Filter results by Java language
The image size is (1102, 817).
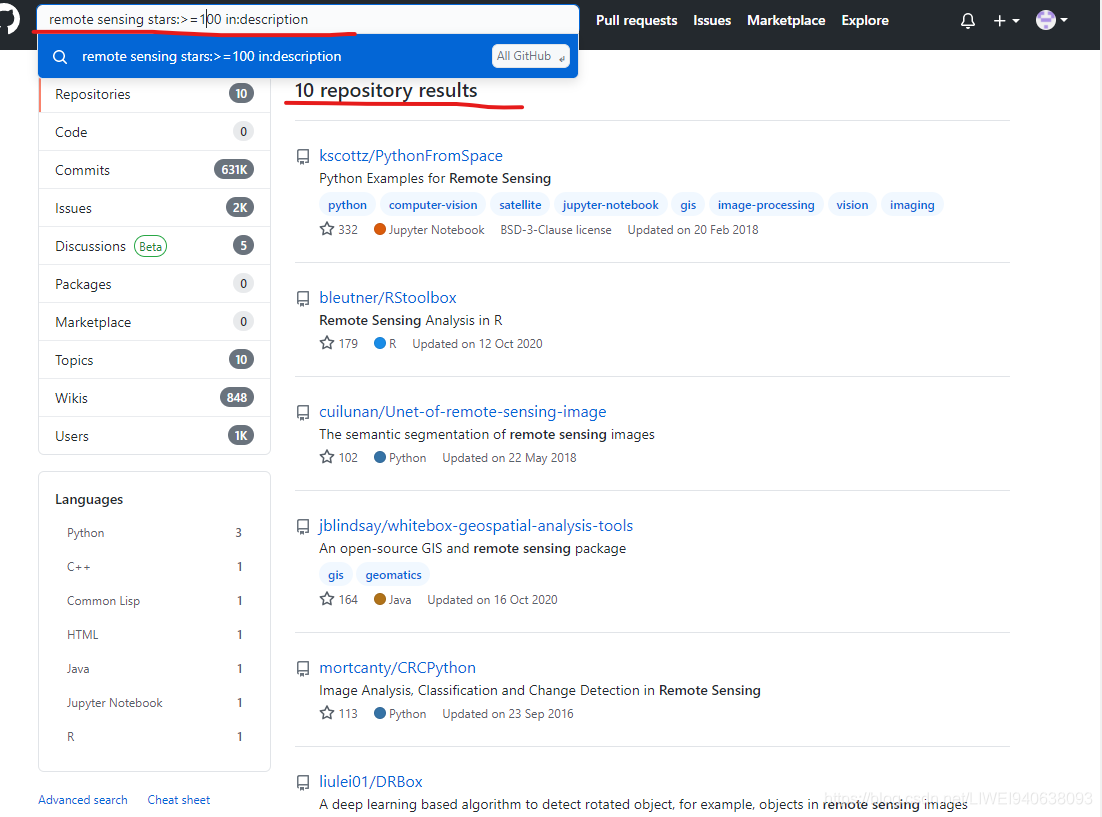coord(155,669)
